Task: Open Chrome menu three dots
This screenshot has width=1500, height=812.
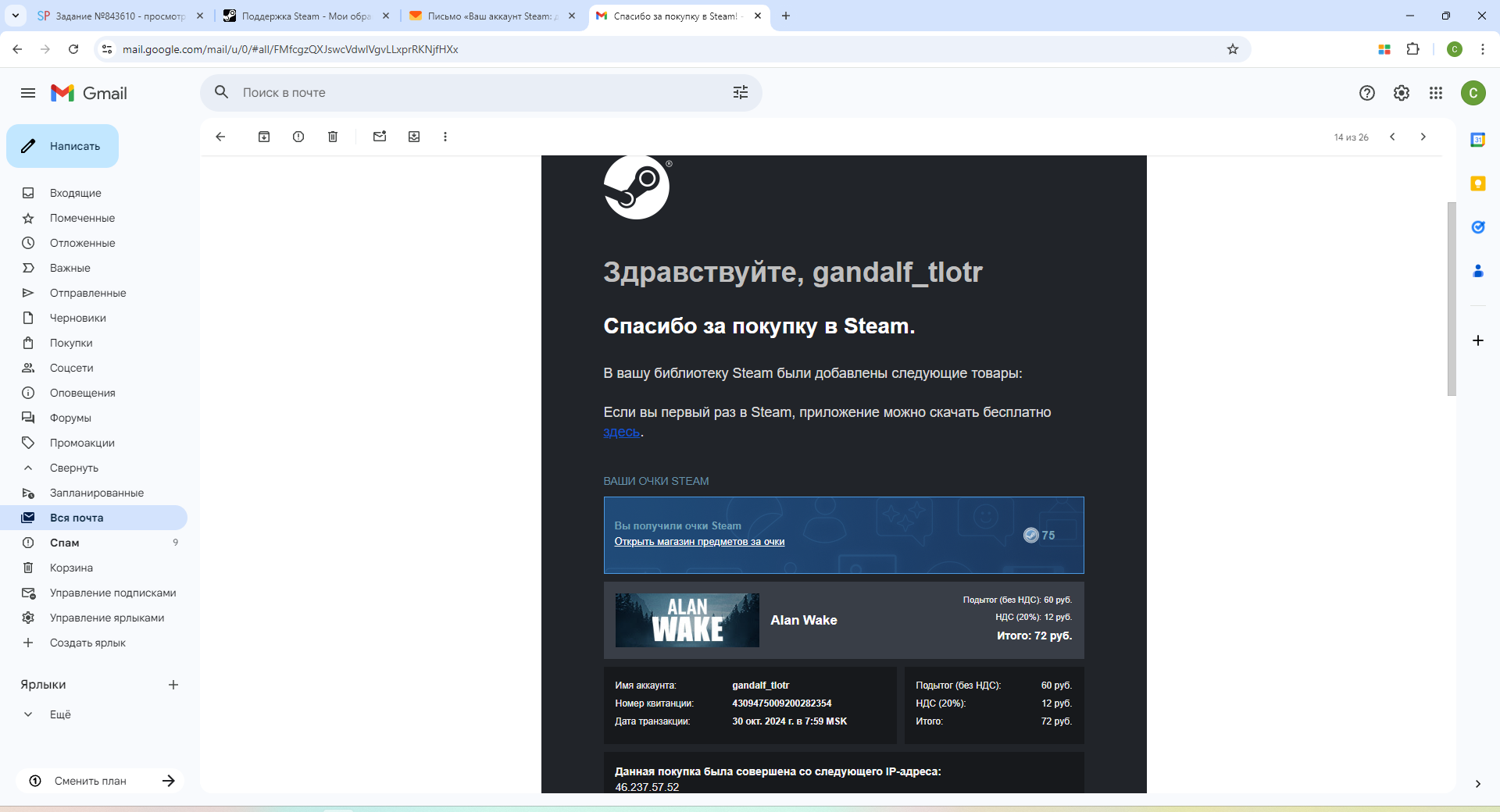Action: [1483, 49]
